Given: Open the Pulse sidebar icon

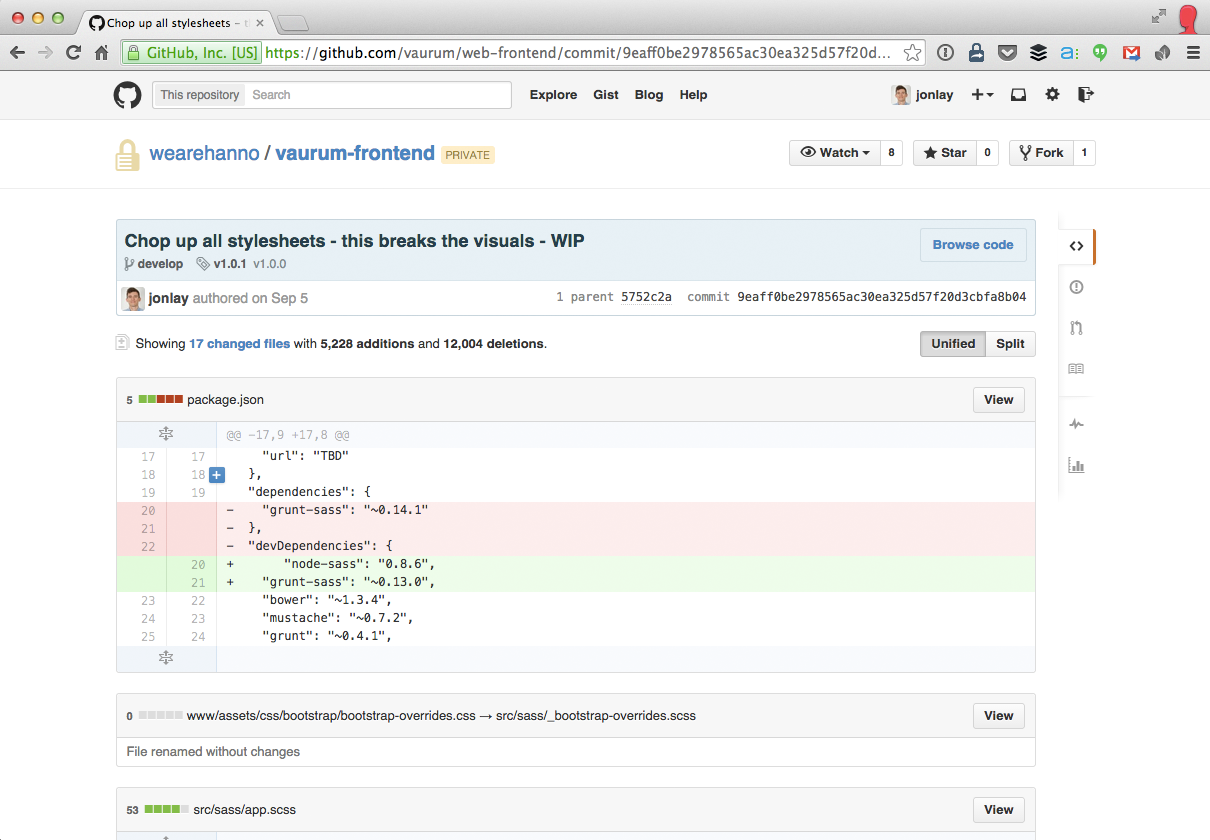Looking at the screenshot, I should coord(1076,424).
